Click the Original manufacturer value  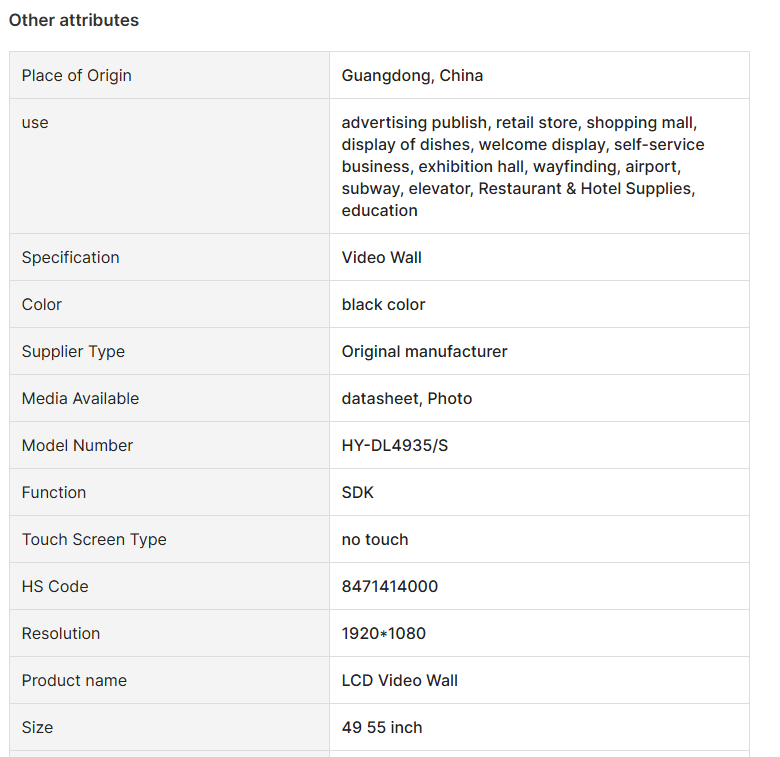[x=424, y=352]
